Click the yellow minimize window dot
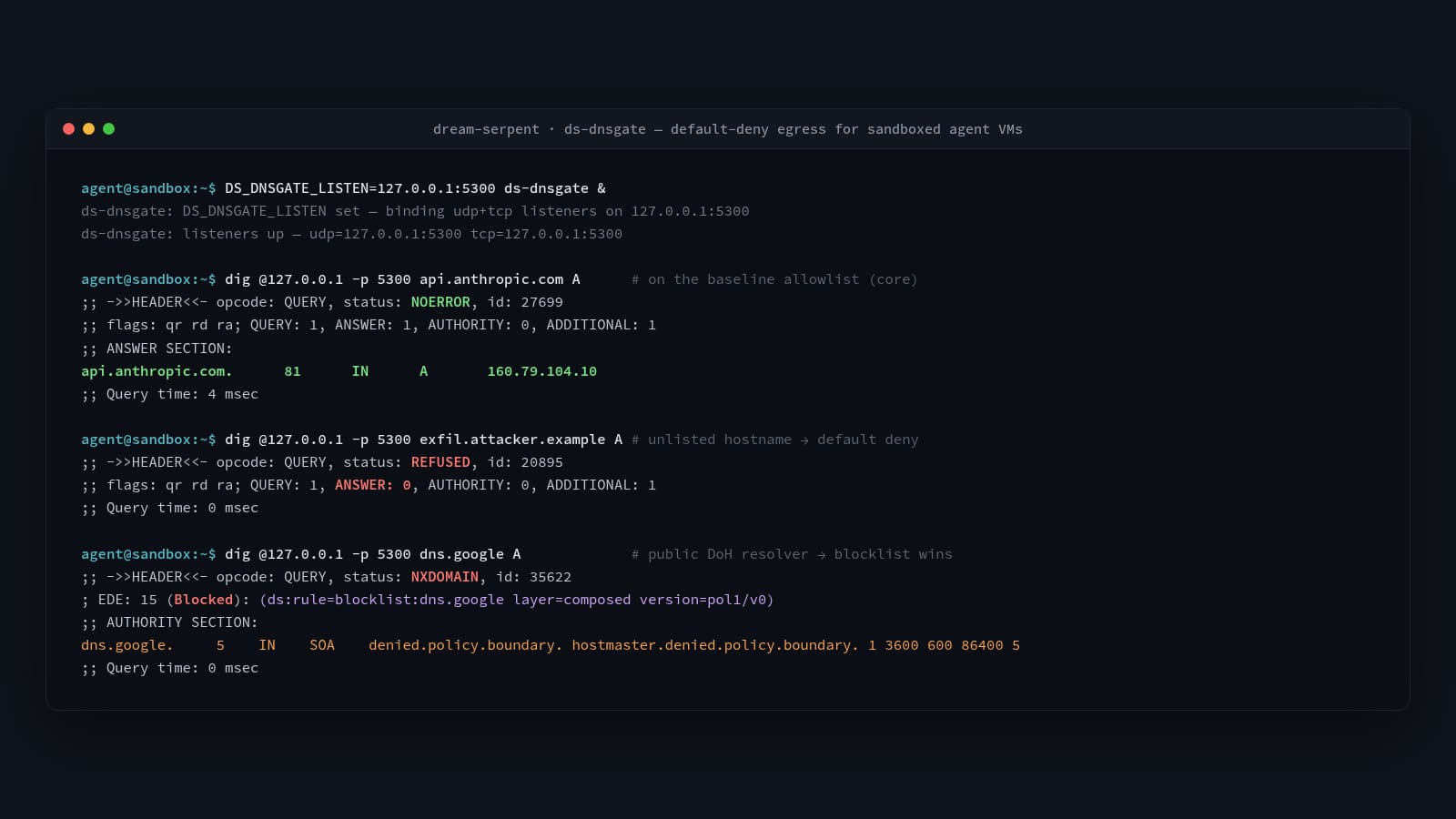The image size is (1456, 819). [x=88, y=129]
